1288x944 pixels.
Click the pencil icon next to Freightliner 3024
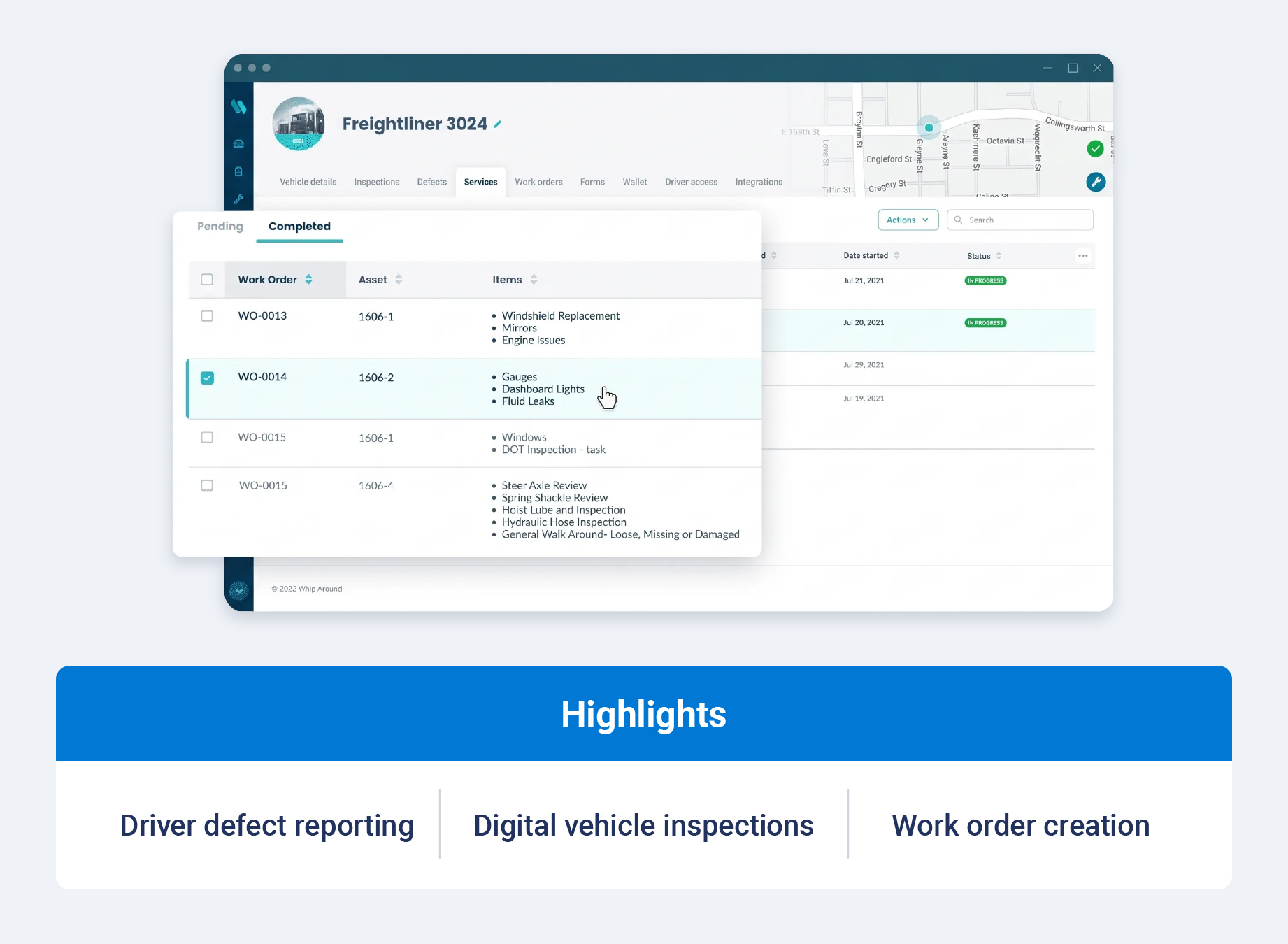(x=498, y=124)
